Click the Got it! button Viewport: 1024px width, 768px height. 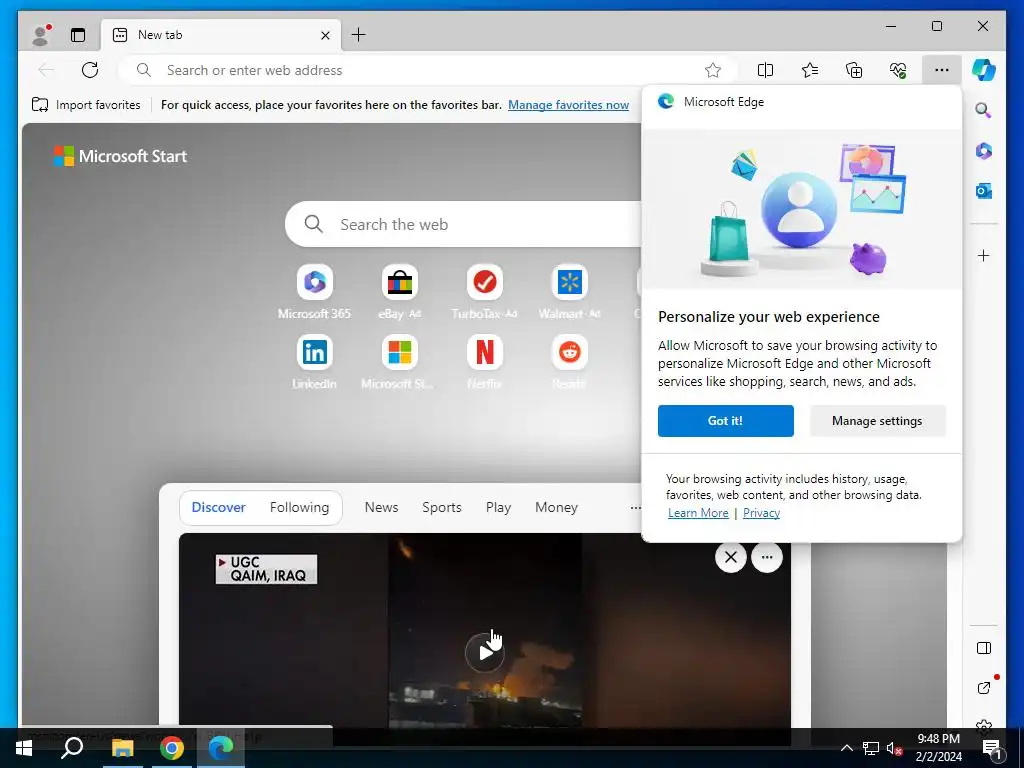click(726, 421)
